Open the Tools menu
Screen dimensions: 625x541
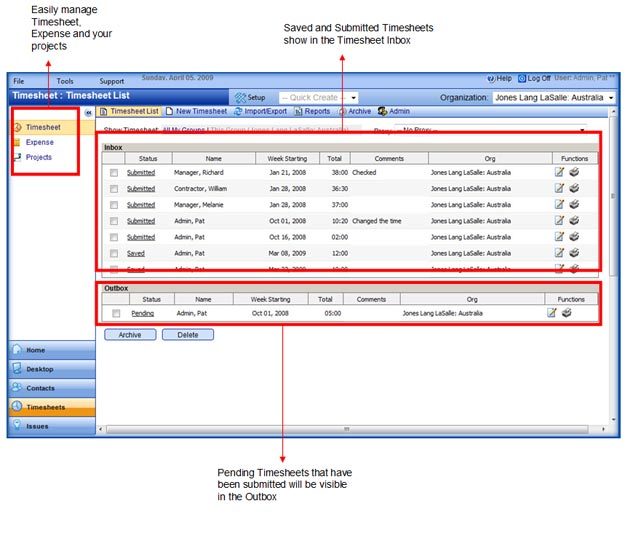(65, 81)
